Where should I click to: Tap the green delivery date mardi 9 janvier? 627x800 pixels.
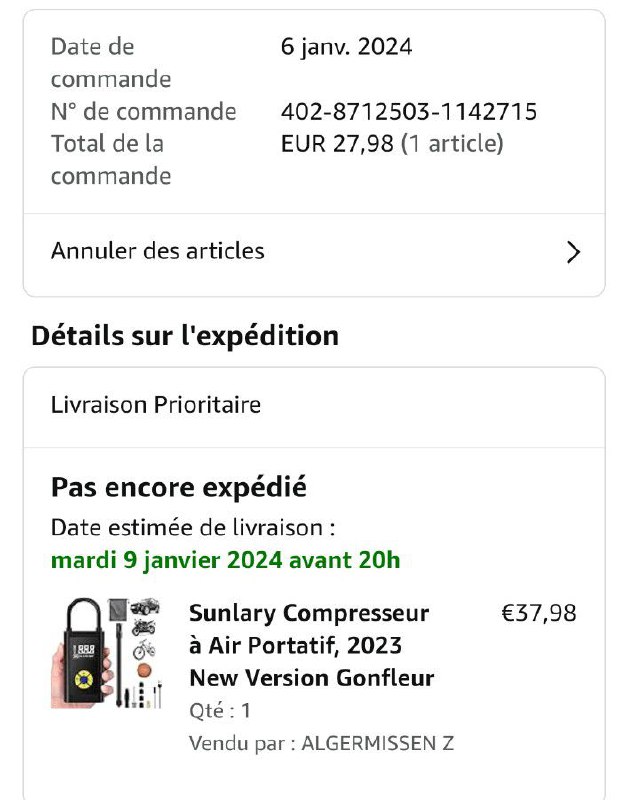[x=225, y=560]
